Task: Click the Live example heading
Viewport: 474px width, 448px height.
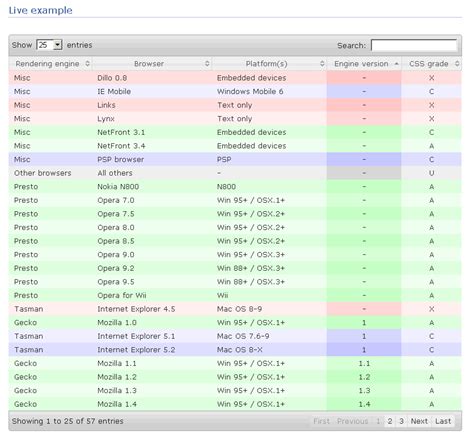Action: [40, 10]
